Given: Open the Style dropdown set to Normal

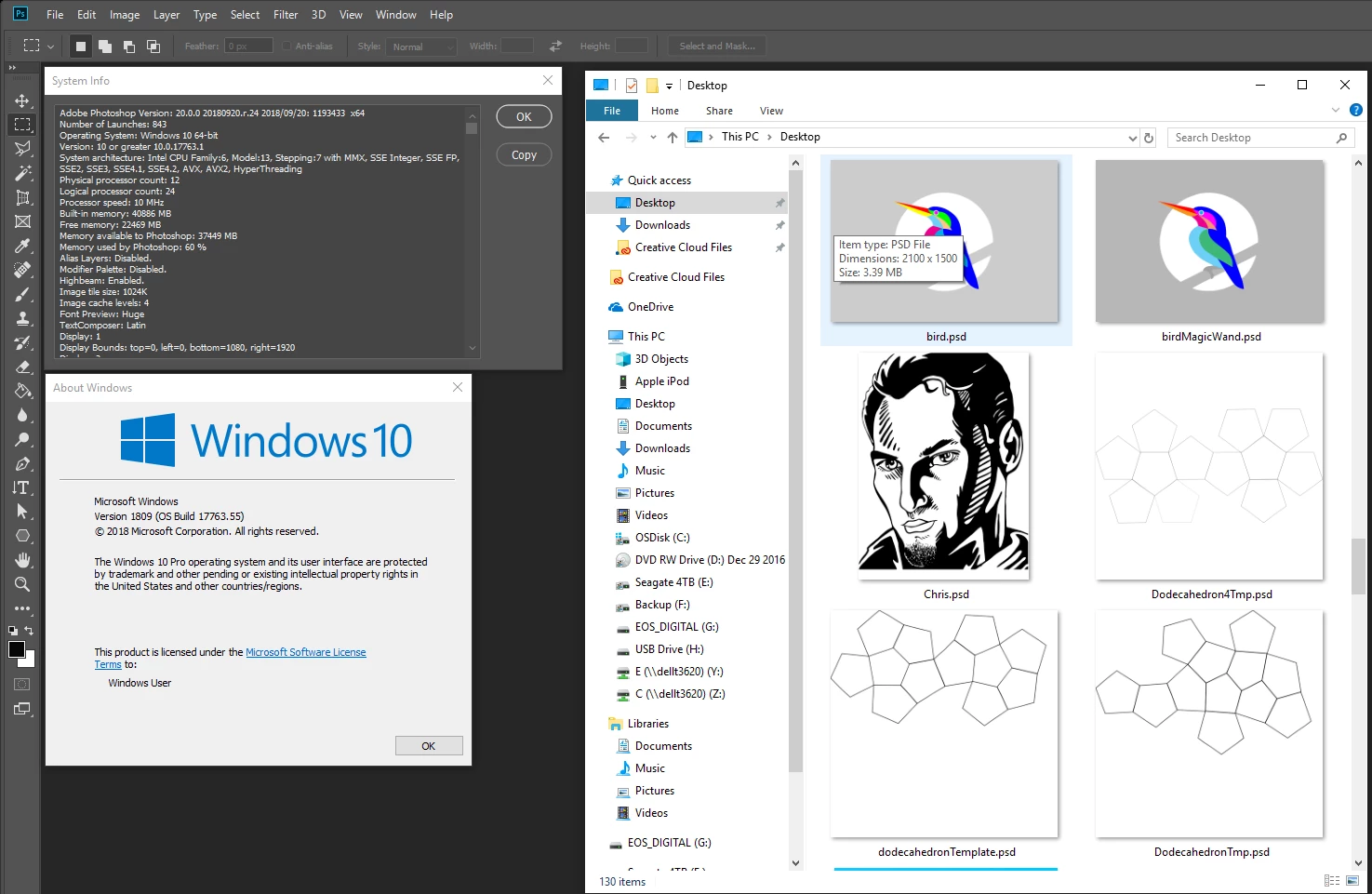Looking at the screenshot, I should tap(421, 47).
